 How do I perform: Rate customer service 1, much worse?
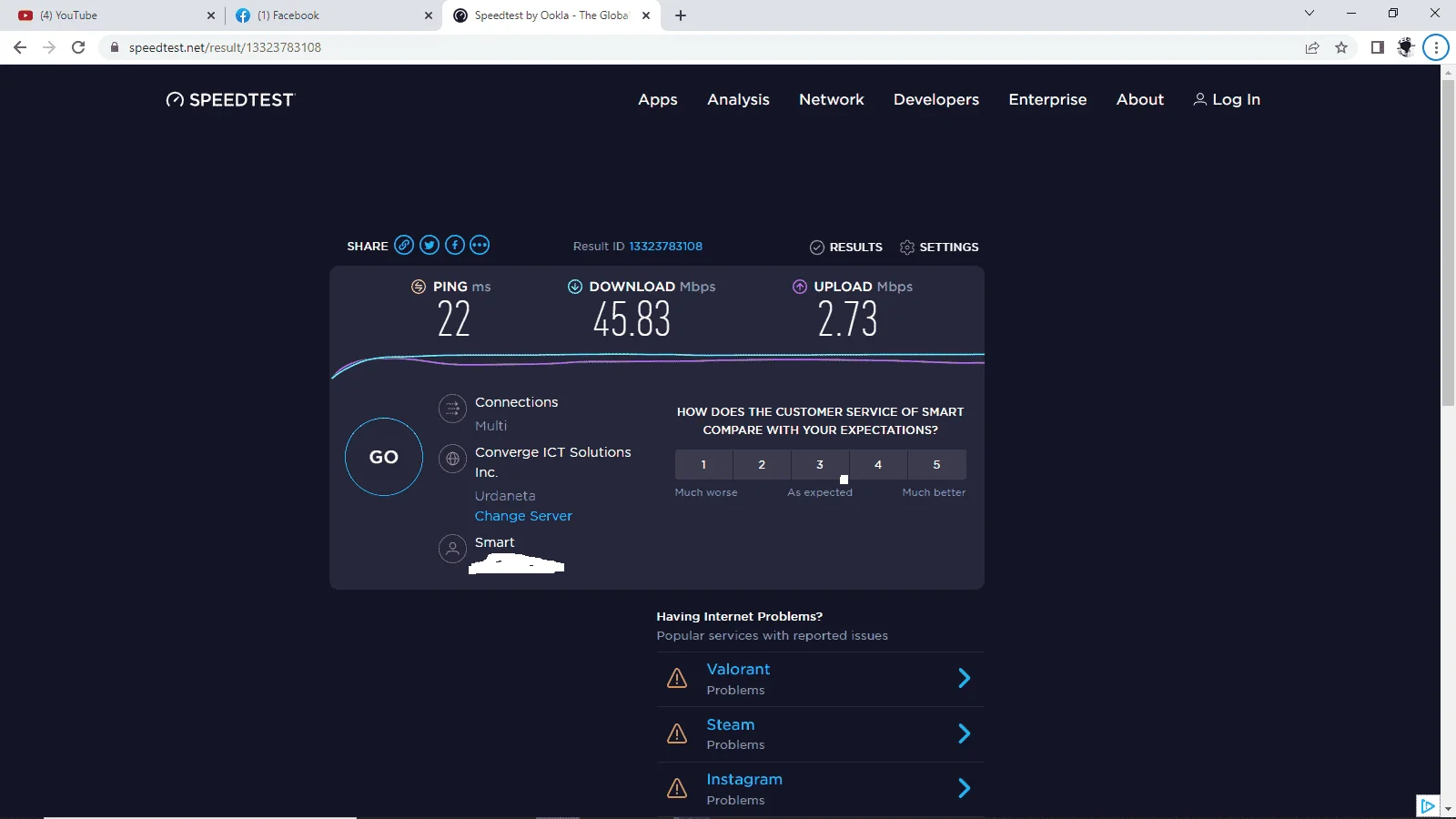[x=703, y=464]
